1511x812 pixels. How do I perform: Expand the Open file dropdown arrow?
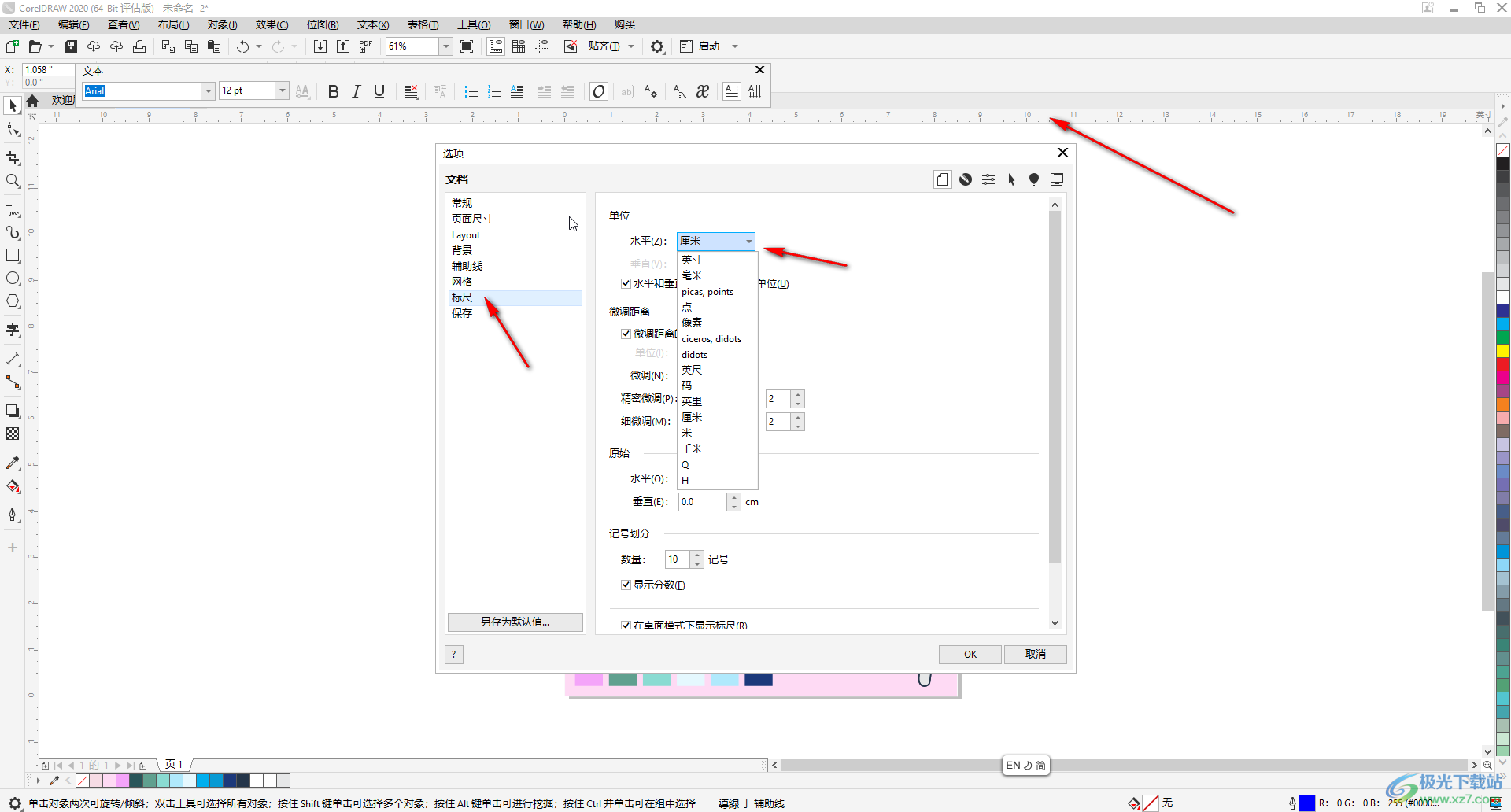point(51,46)
